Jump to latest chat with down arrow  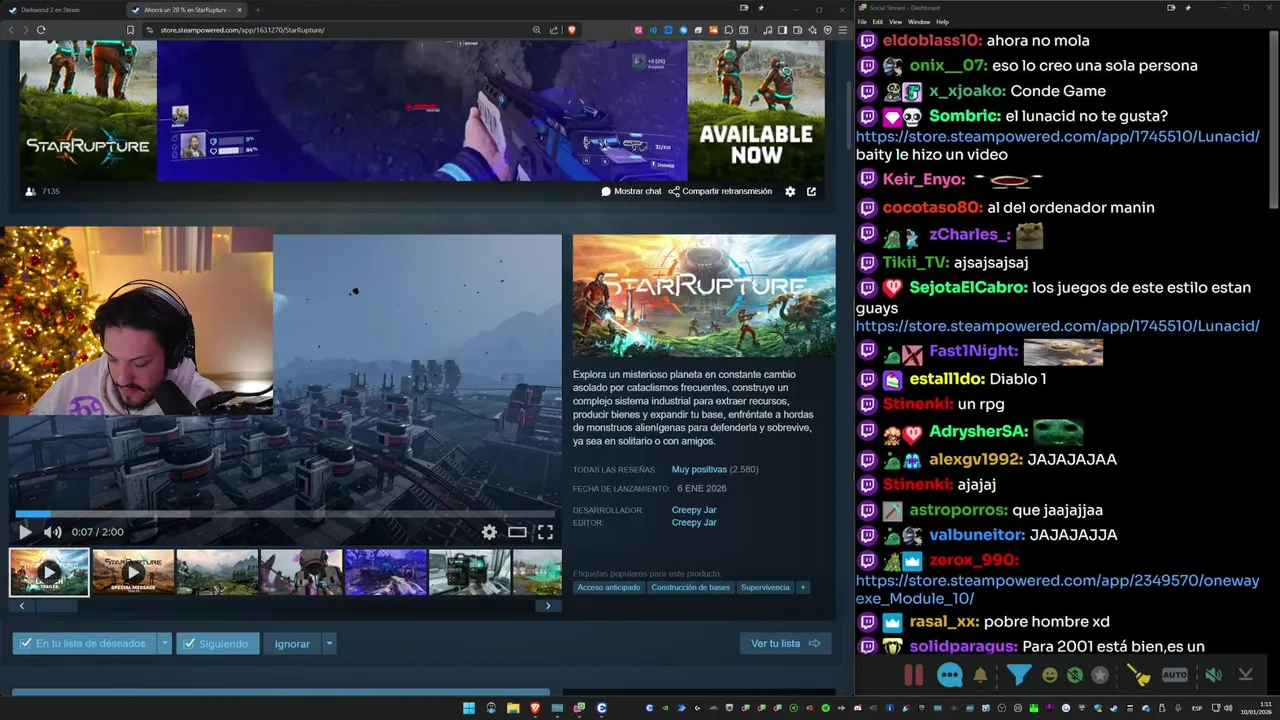pyautogui.click(x=1246, y=675)
